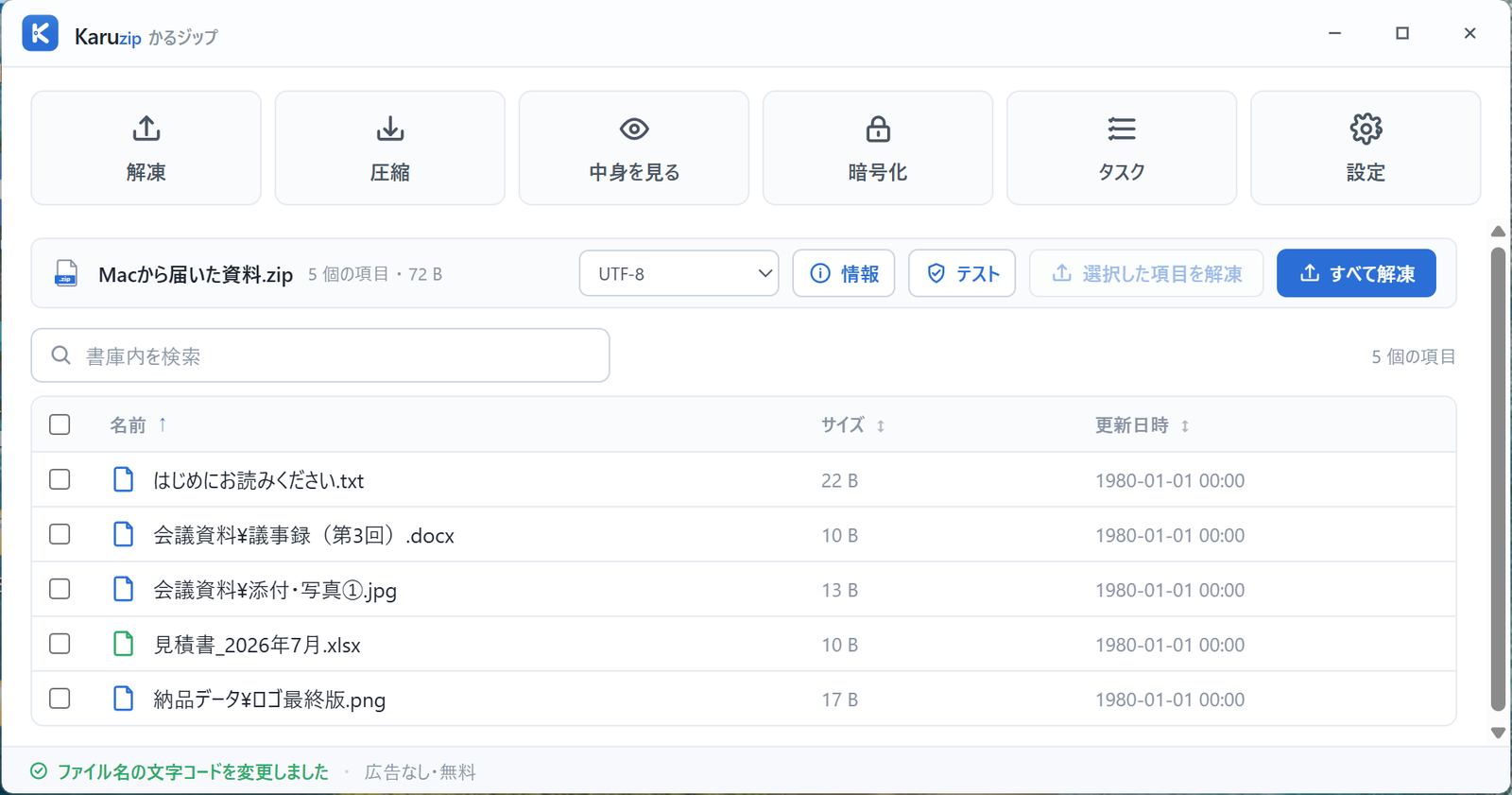The height and width of the screenshot is (795, 1512).
Task: Open the UTF-8 encoding dropdown
Action: point(679,273)
